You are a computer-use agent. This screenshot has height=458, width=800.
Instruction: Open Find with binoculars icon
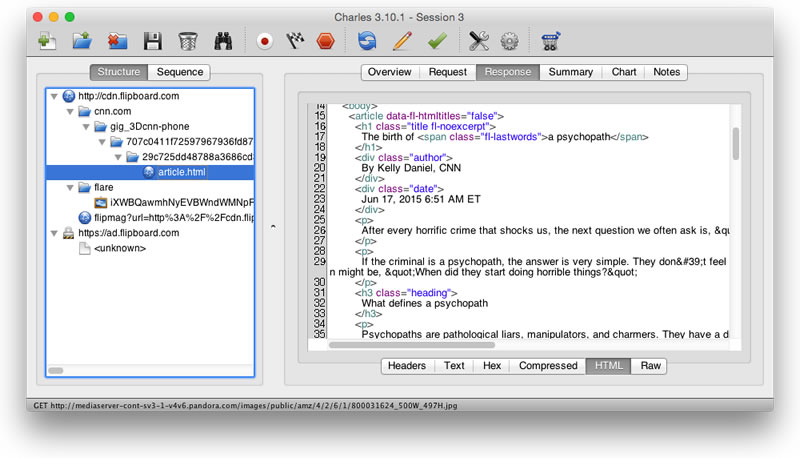click(223, 41)
